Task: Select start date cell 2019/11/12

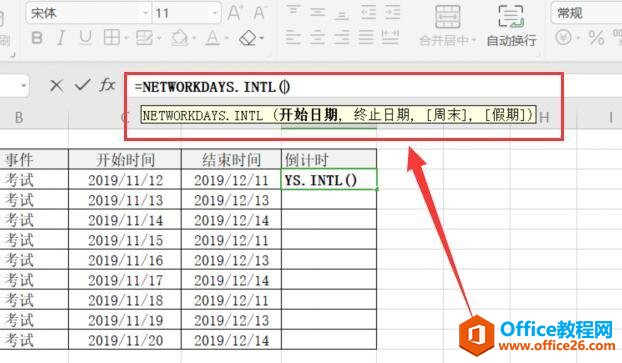Action: (x=125, y=180)
